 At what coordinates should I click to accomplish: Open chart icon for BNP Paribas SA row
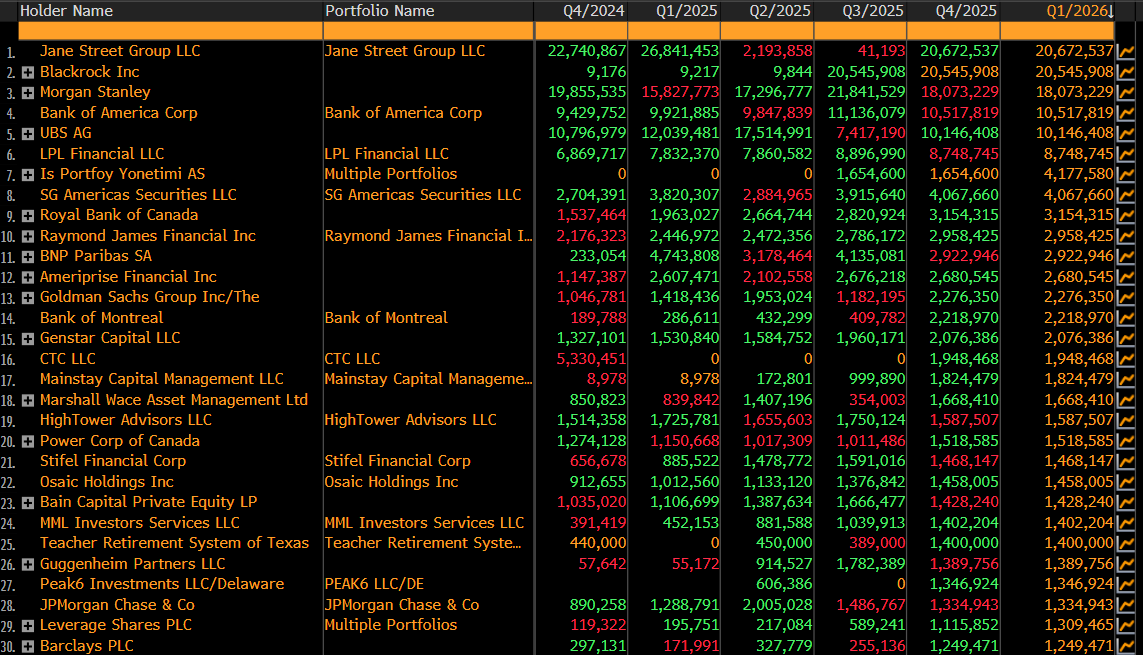pyautogui.click(x=1126, y=256)
